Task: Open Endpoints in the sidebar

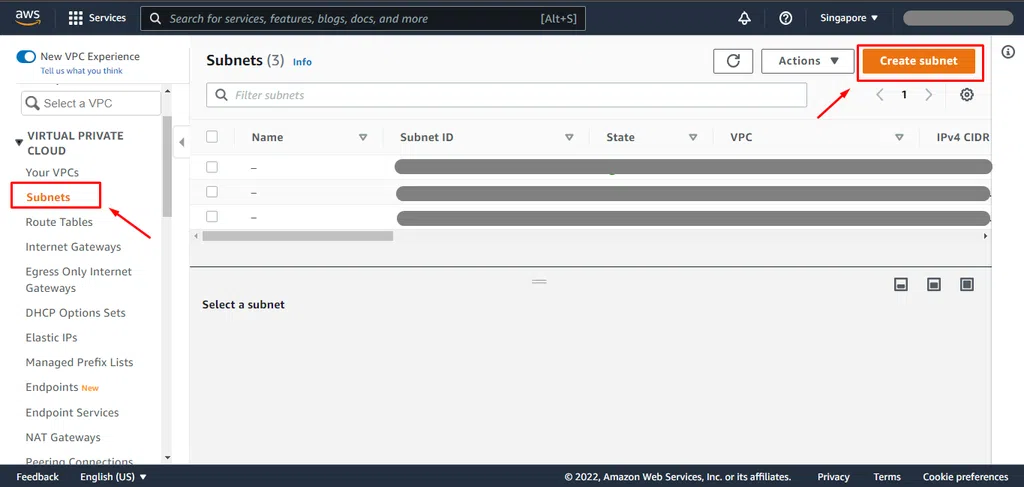Action: point(52,387)
